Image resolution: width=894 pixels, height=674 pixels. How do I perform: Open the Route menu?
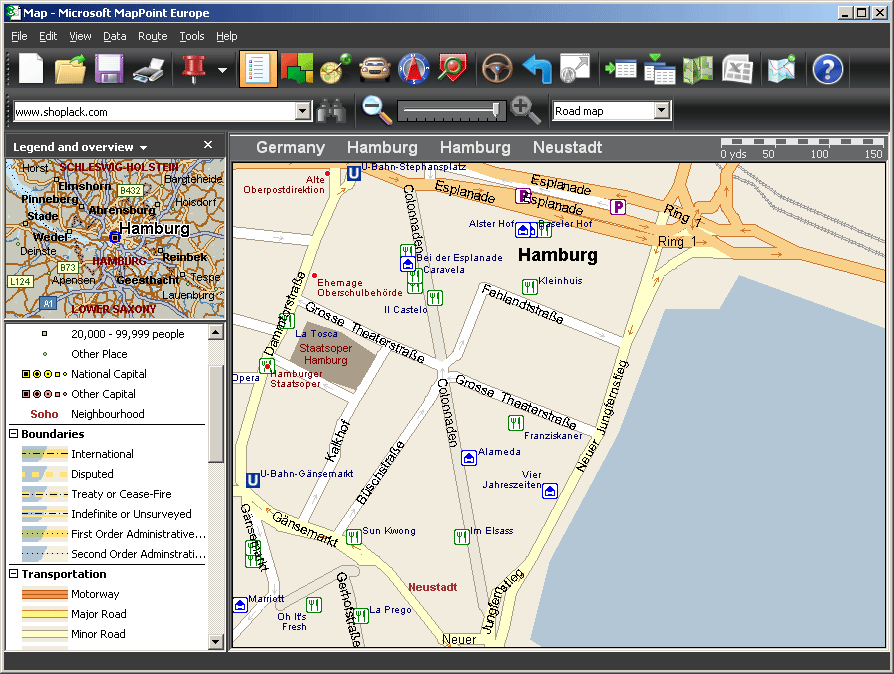tap(153, 36)
